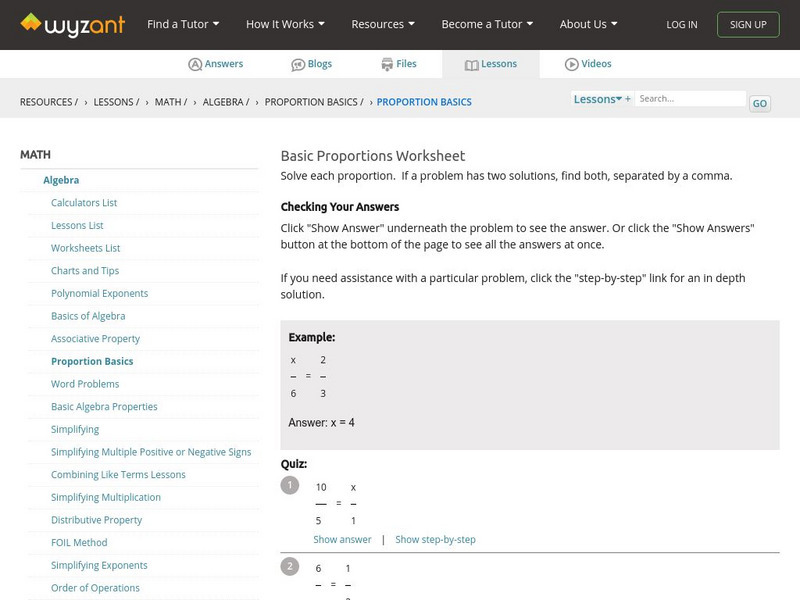Click into the Search input field
The height and width of the screenshot is (600, 800).
(x=690, y=99)
